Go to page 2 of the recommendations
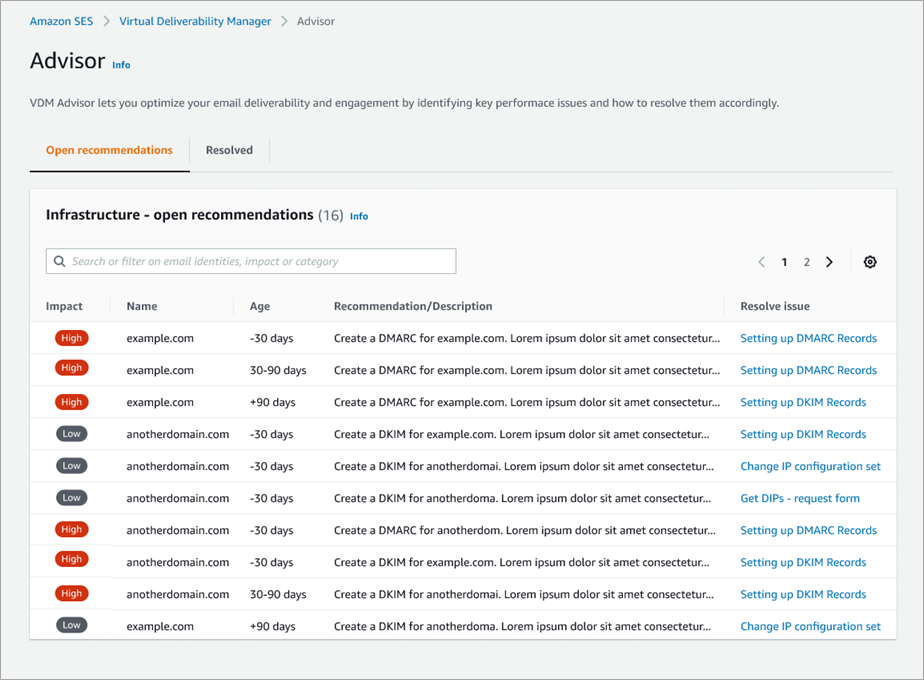The height and width of the screenshot is (680, 924). pyautogui.click(x=807, y=262)
